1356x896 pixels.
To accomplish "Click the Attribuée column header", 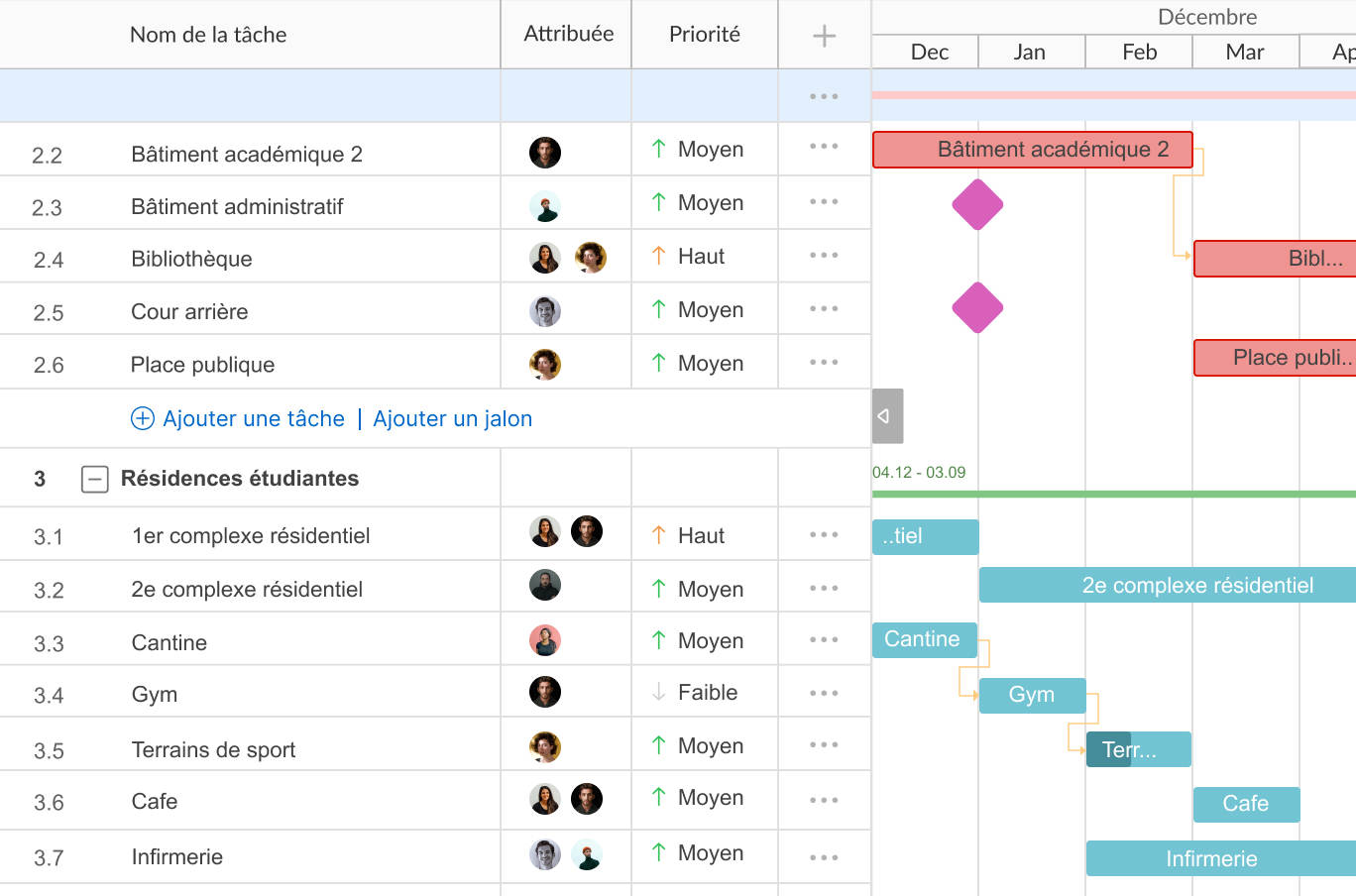I will tap(568, 35).
